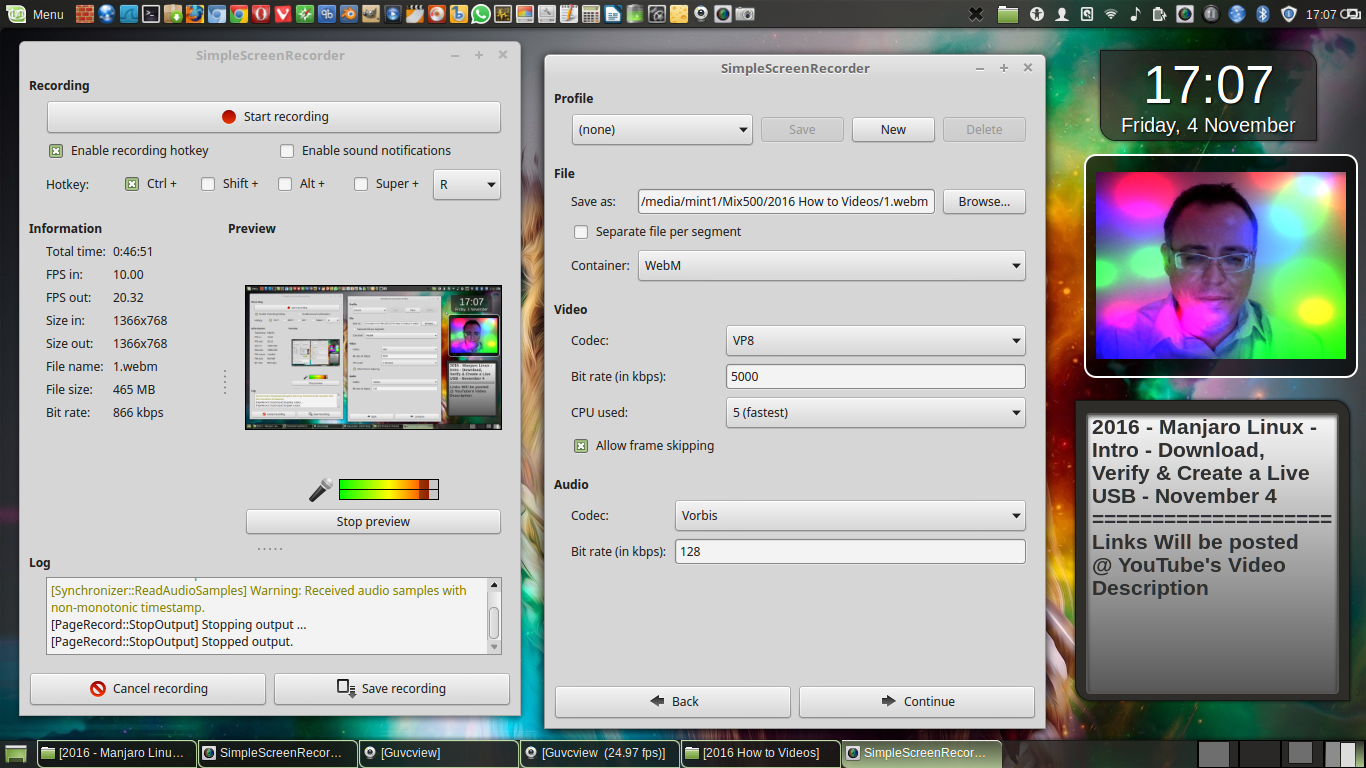Image resolution: width=1366 pixels, height=768 pixels.
Task: Open the Profile (none) dropdown
Action: point(662,129)
